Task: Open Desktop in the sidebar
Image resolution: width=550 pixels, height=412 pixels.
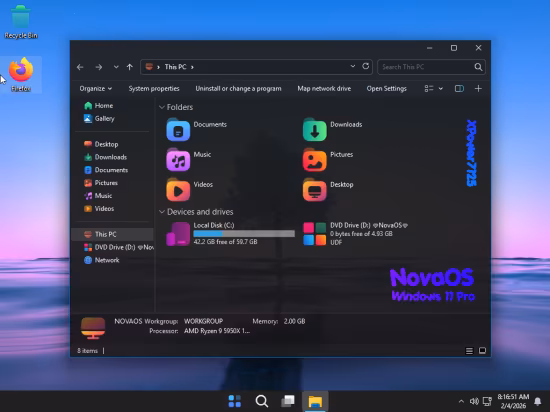Action: (101, 144)
